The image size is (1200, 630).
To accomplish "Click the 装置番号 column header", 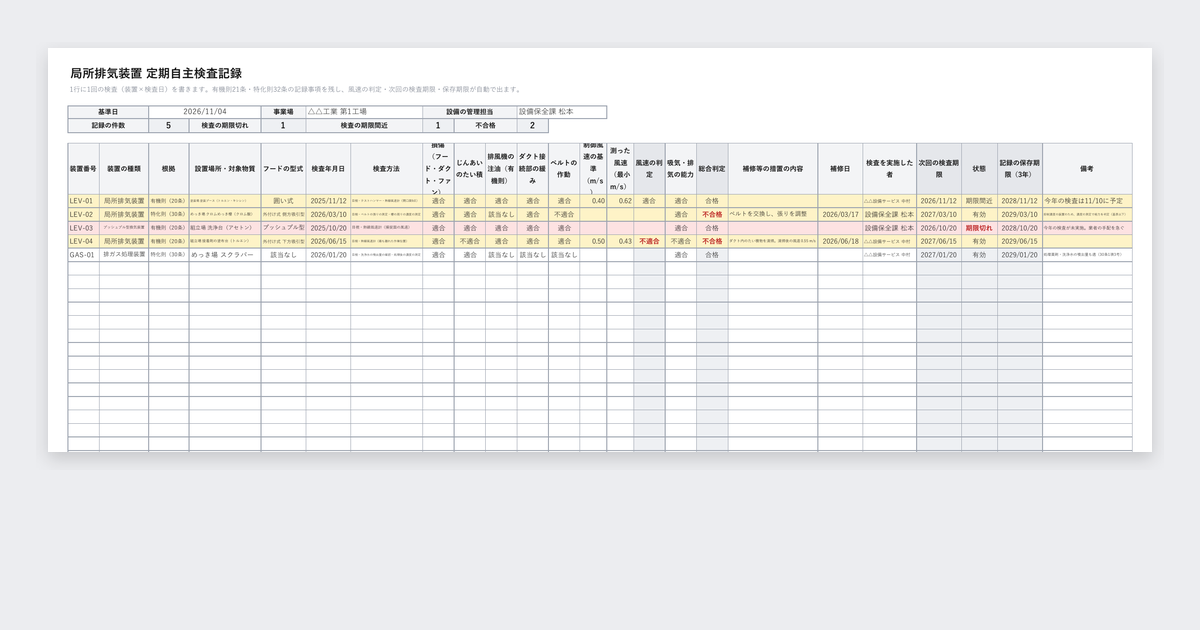I will click(83, 169).
